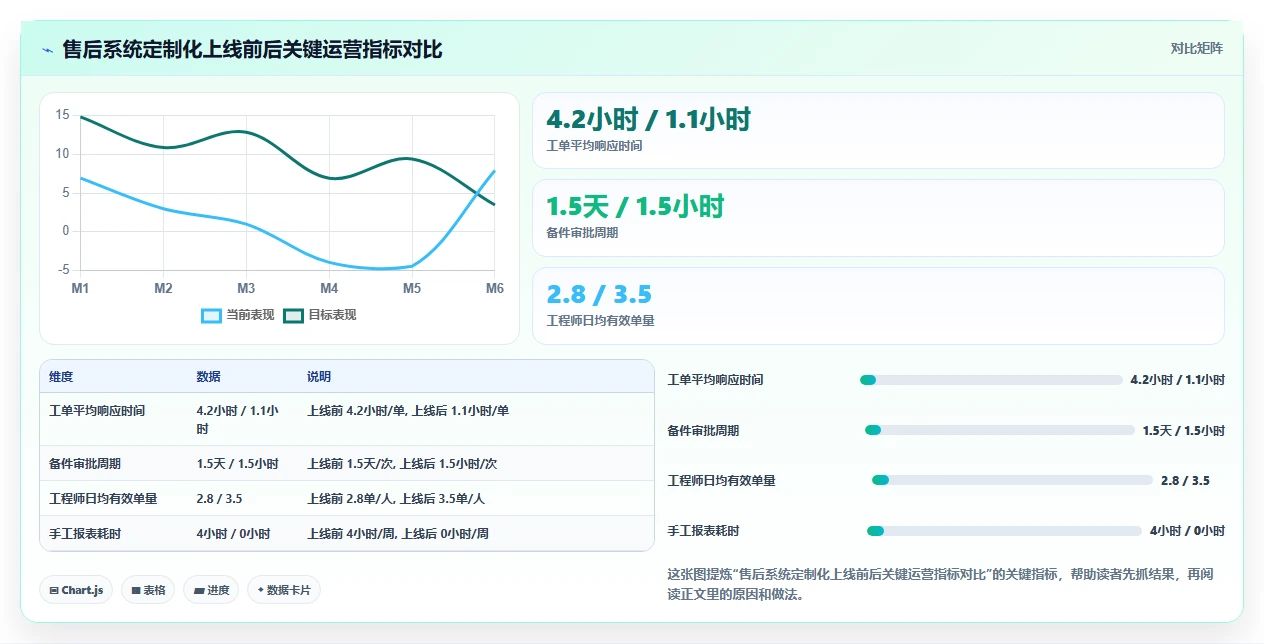Screen dimensions: 1264x644
Task: Toggle the 当前表现 legend swatch
Action: click(212, 315)
